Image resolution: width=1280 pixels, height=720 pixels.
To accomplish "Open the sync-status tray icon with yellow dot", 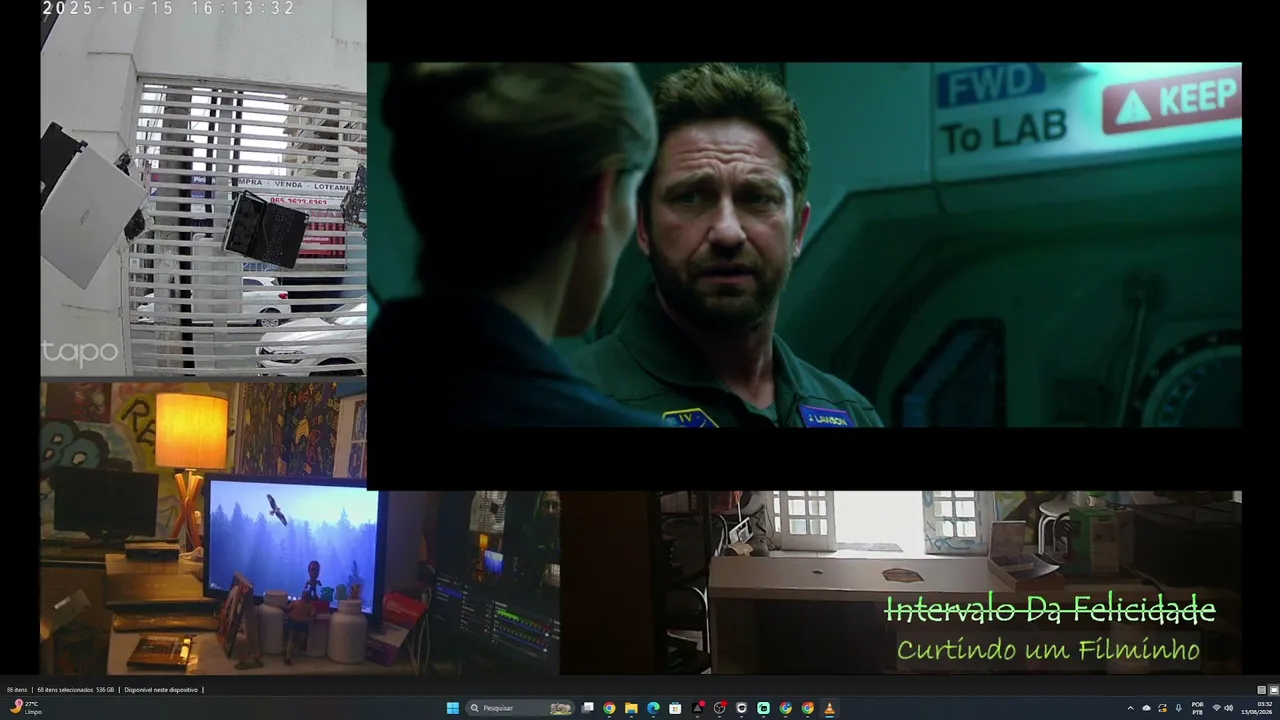I will click(1163, 708).
